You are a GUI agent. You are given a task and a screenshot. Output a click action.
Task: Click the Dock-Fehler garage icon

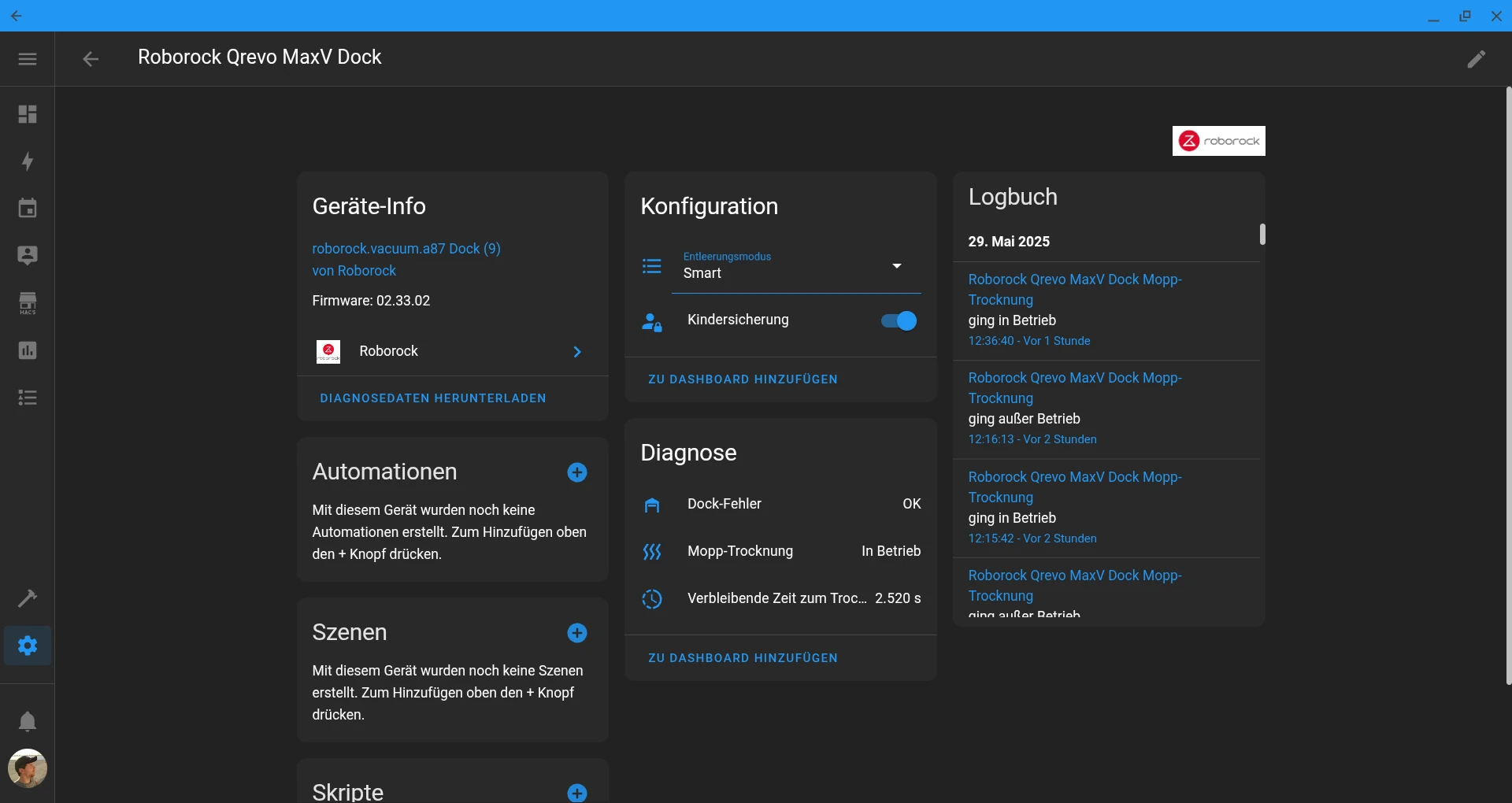tap(652, 505)
